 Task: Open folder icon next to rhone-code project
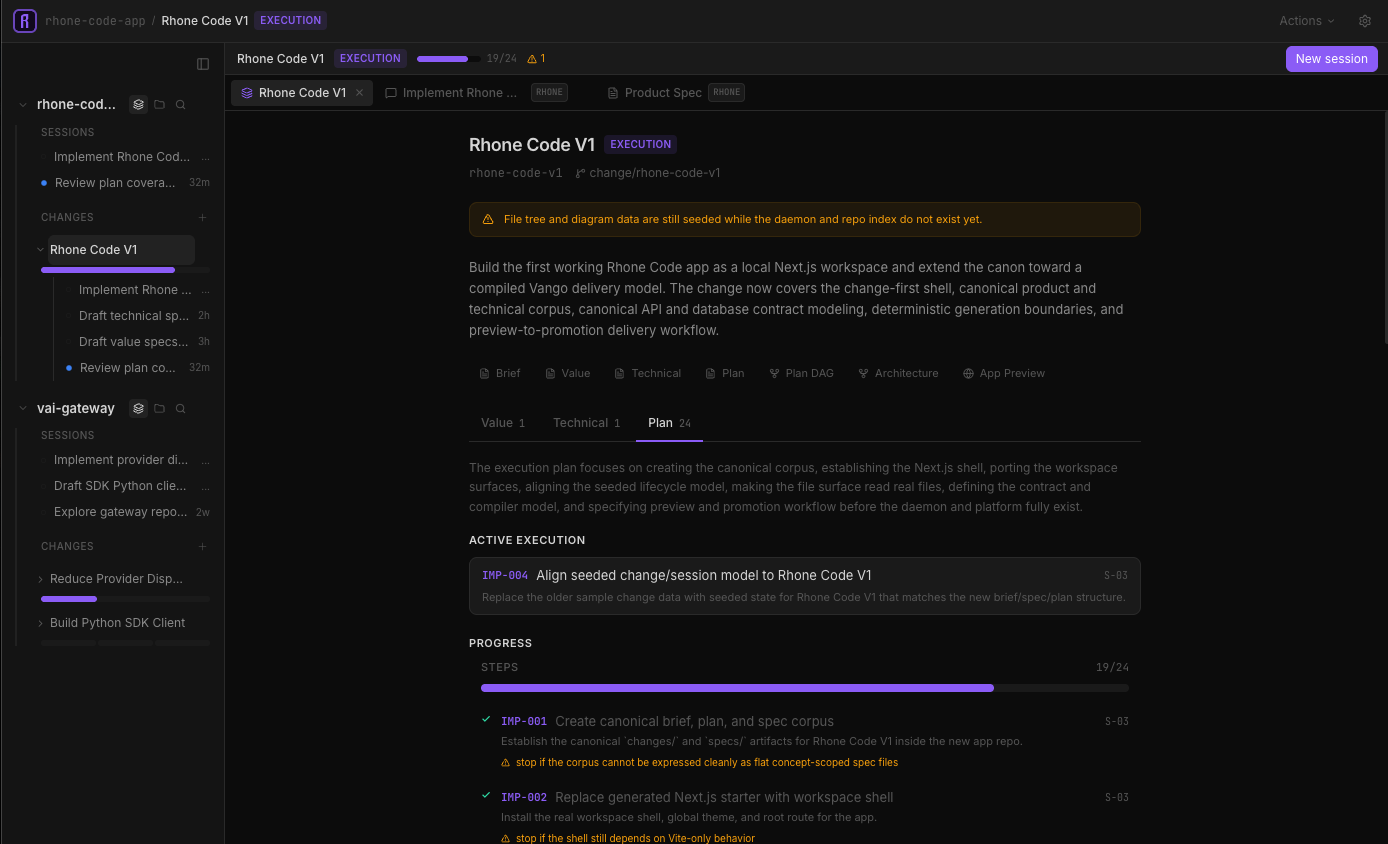point(160,104)
